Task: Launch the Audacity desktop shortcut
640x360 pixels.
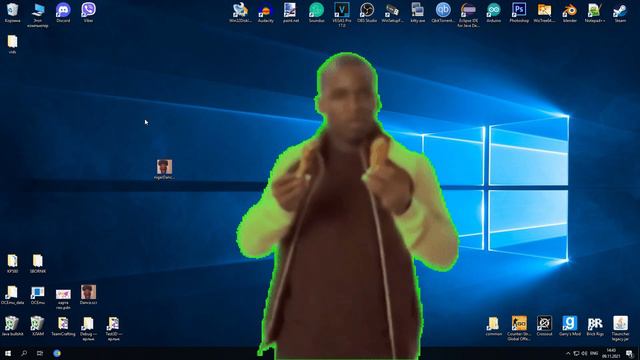Action: 266,13
